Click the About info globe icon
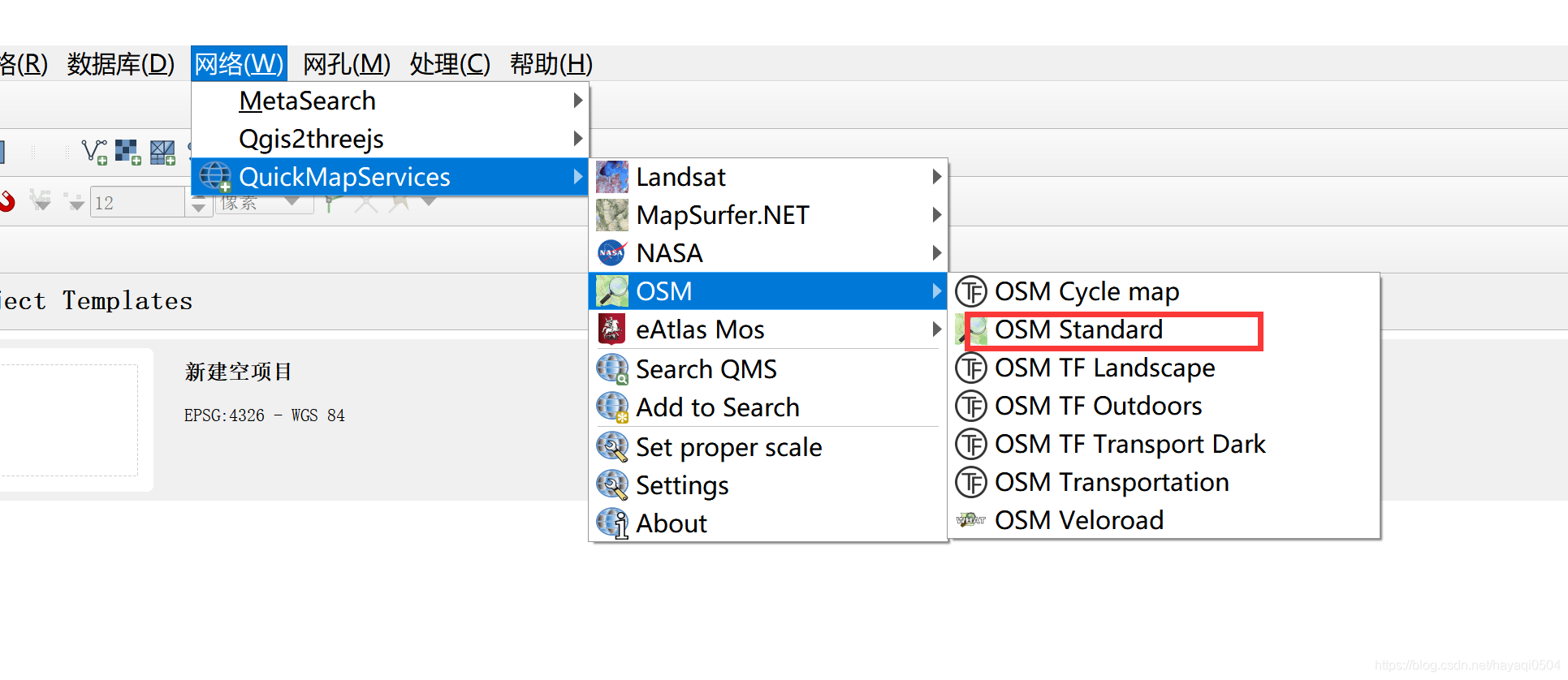 pos(612,523)
